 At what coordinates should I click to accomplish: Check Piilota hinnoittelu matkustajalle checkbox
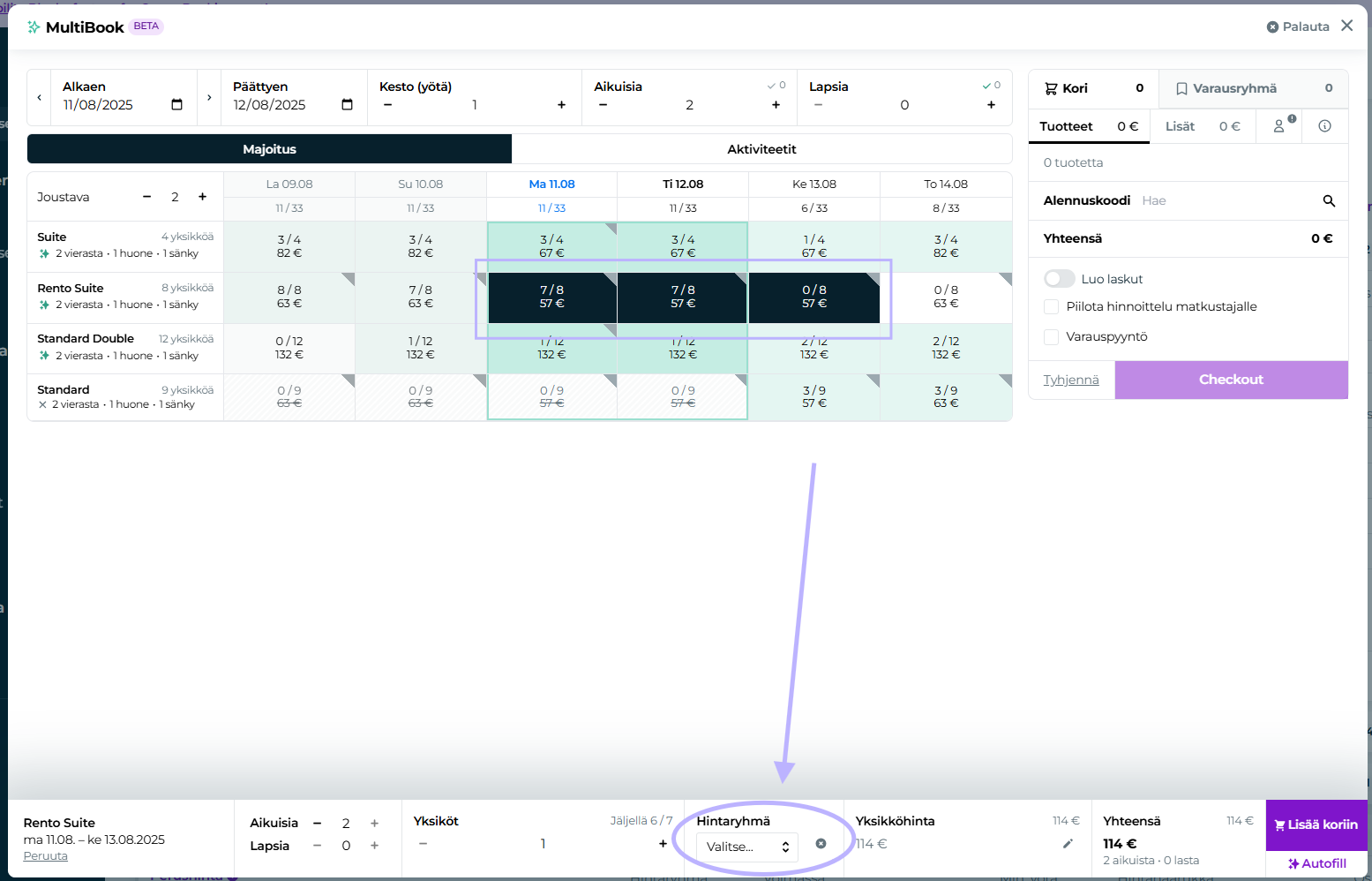pyautogui.click(x=1051, y=306)
